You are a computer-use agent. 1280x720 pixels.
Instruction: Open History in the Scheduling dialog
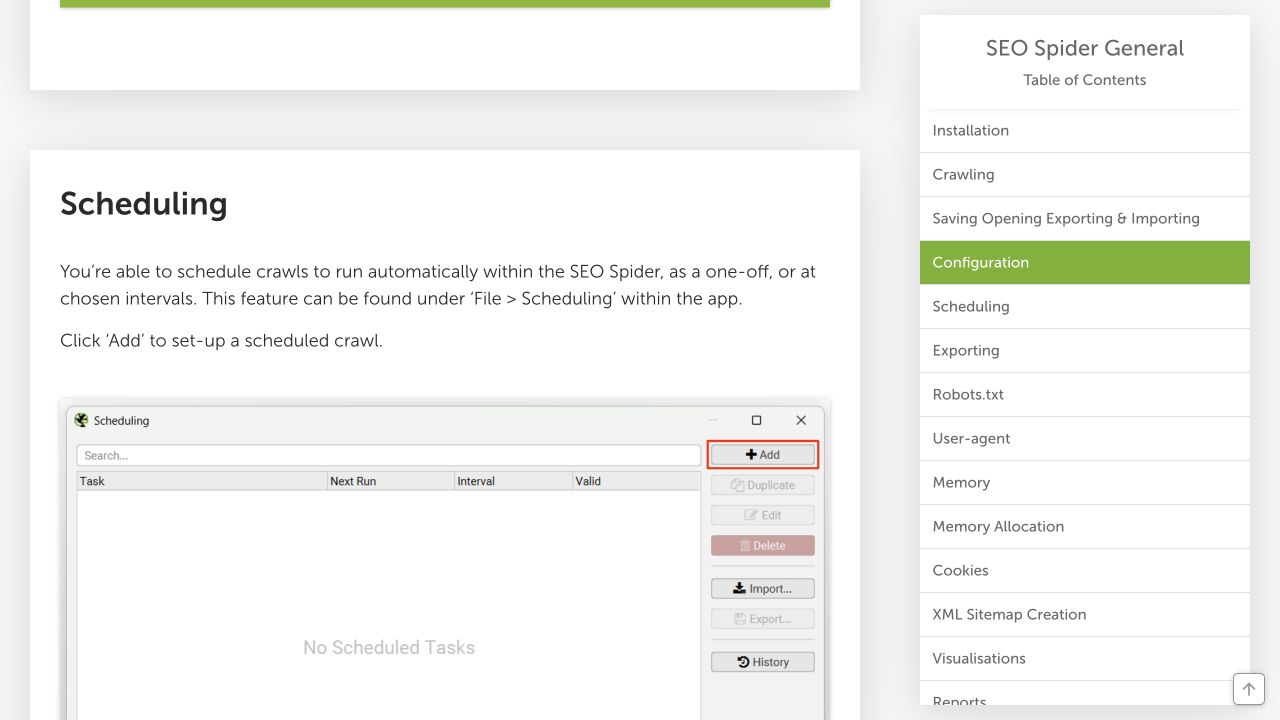763,662
